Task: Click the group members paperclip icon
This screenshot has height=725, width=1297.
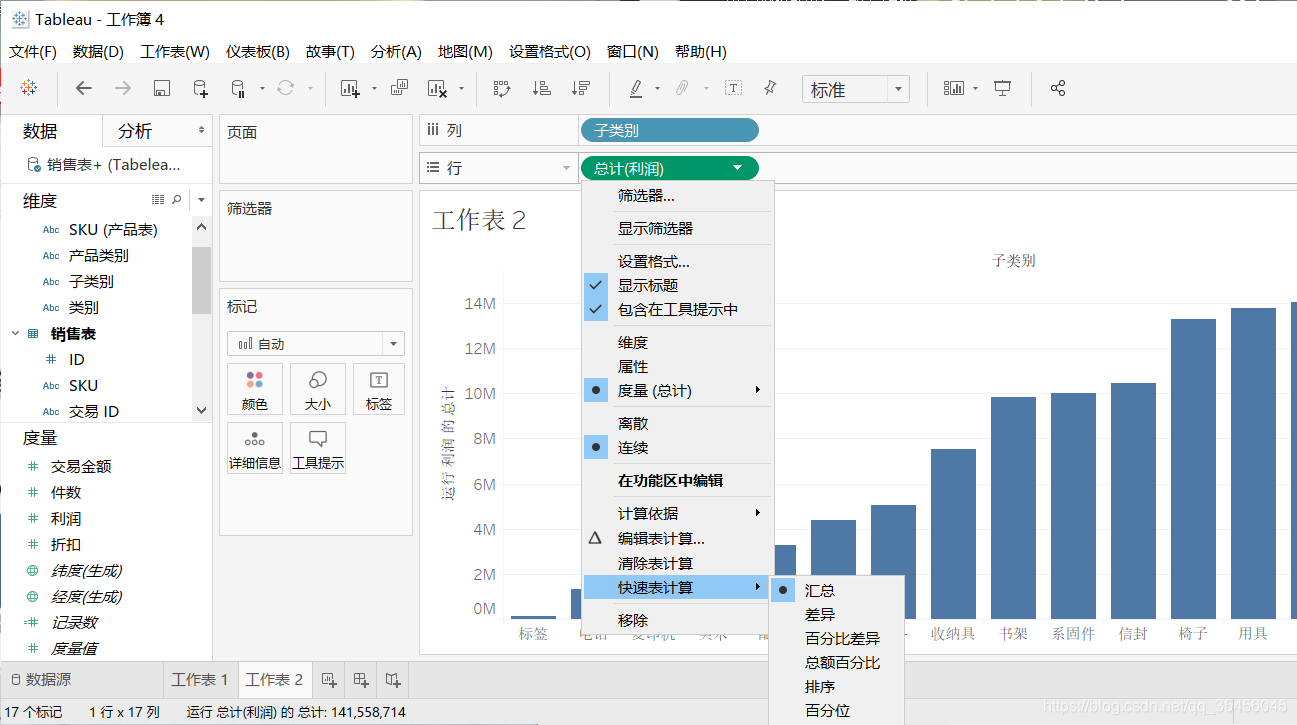Action: 682,88
